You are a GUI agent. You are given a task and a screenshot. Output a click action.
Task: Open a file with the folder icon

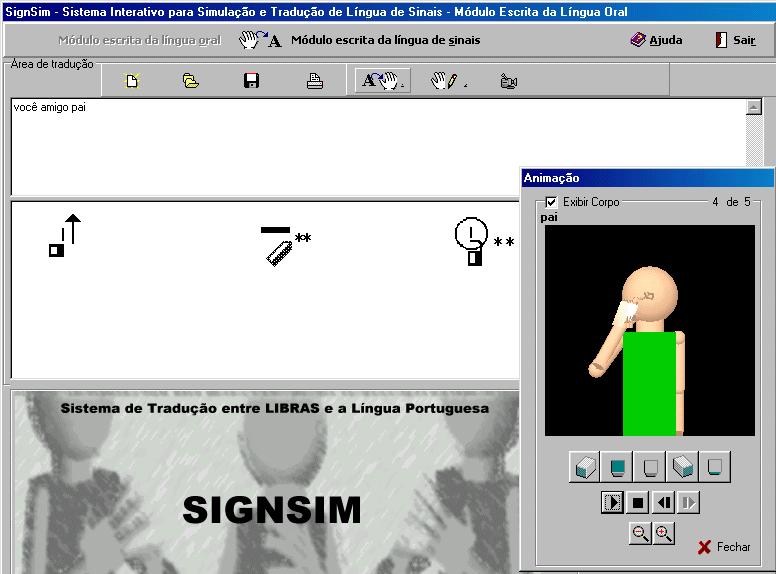pos(191,81)
